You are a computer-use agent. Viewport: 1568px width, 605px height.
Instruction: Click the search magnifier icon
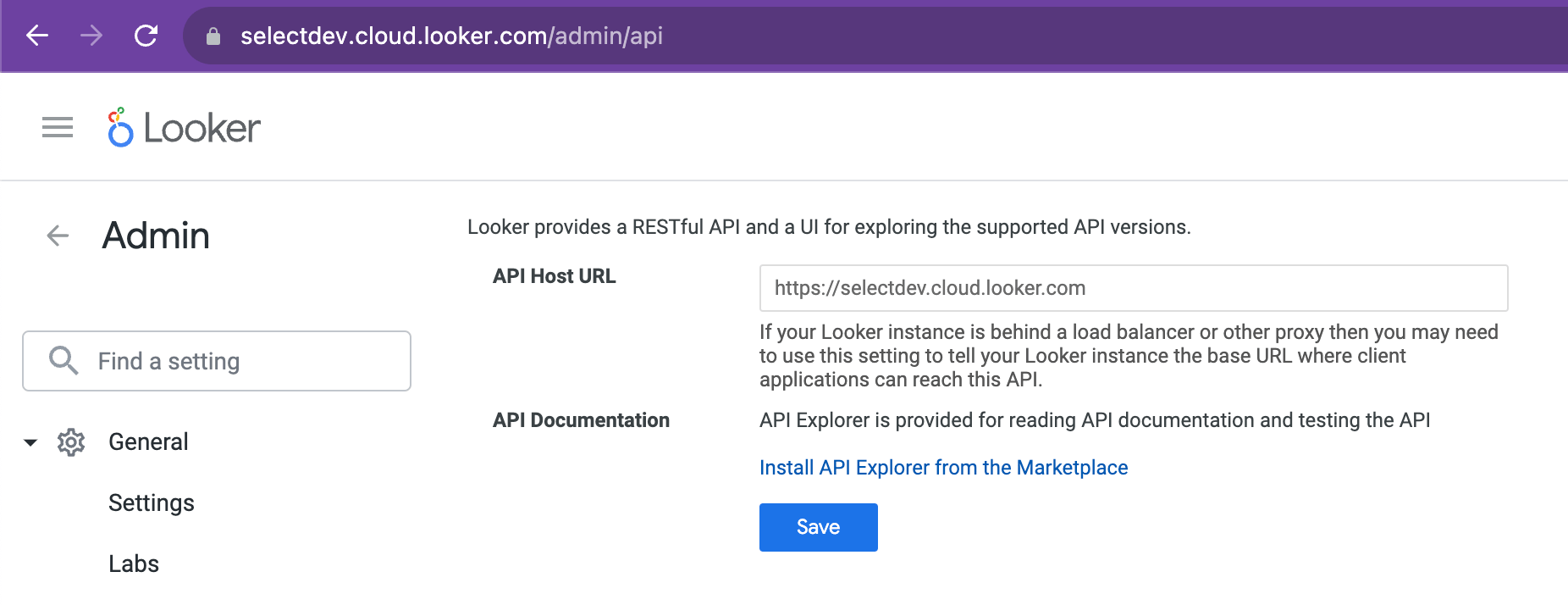pyautogui.click(x=63, y=361)
